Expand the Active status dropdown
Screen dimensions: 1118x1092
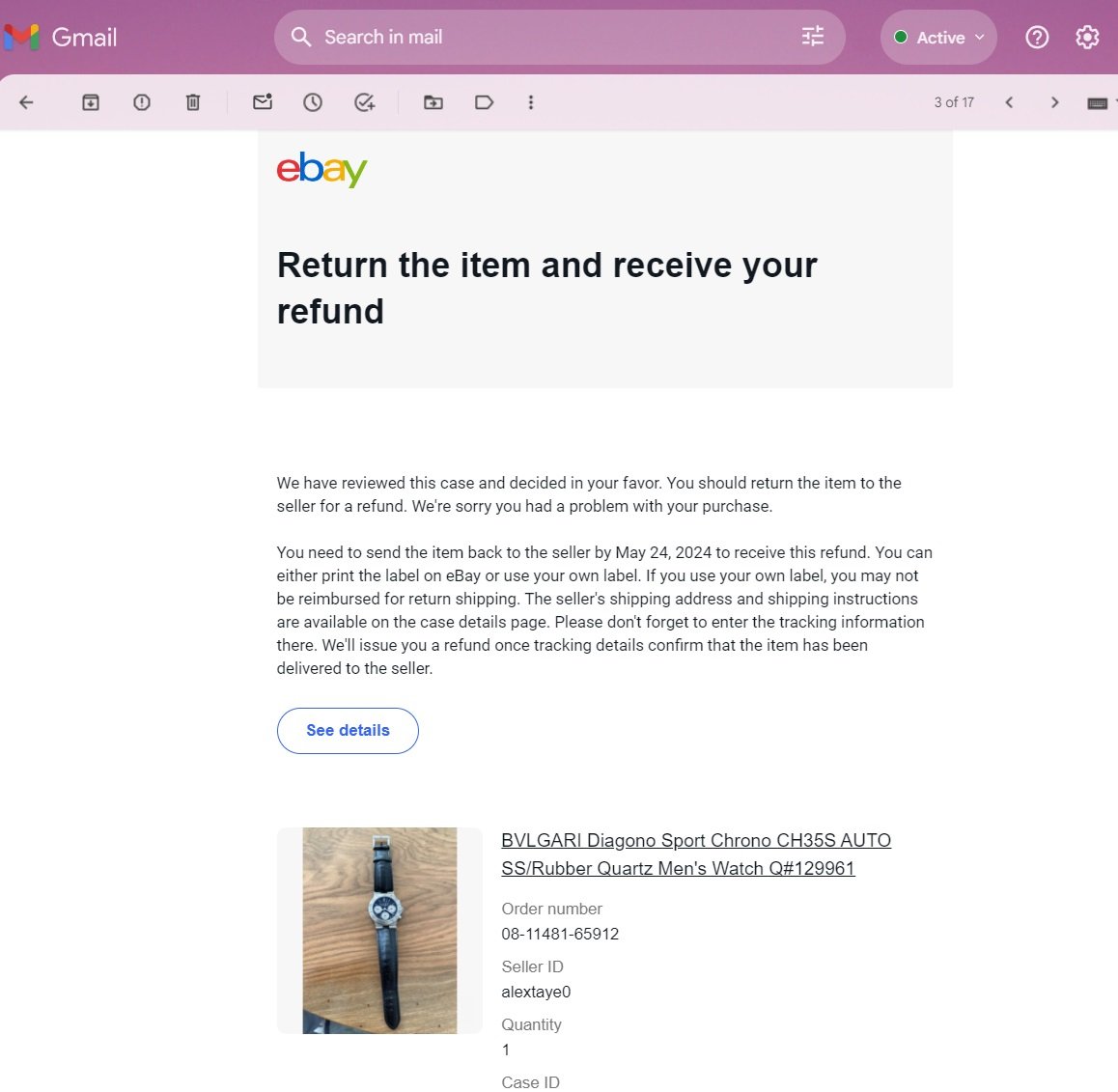pos(938,38)
